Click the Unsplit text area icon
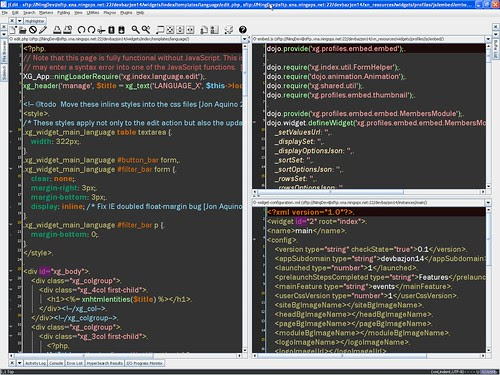500x375 pixels. [x=170, y=30]
